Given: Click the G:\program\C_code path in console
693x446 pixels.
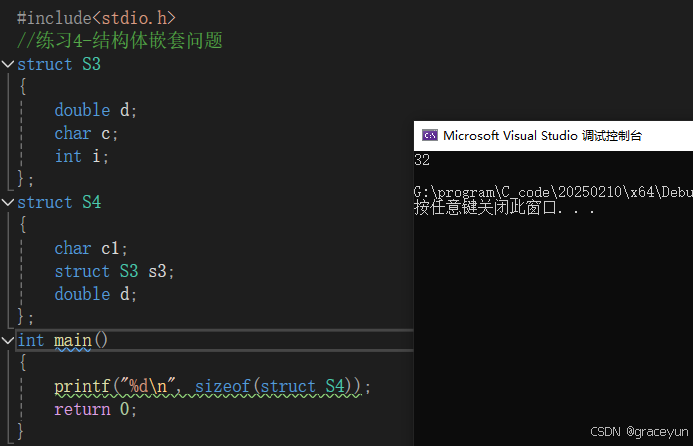Looking at the screenshot, I should tap(553, 192).
